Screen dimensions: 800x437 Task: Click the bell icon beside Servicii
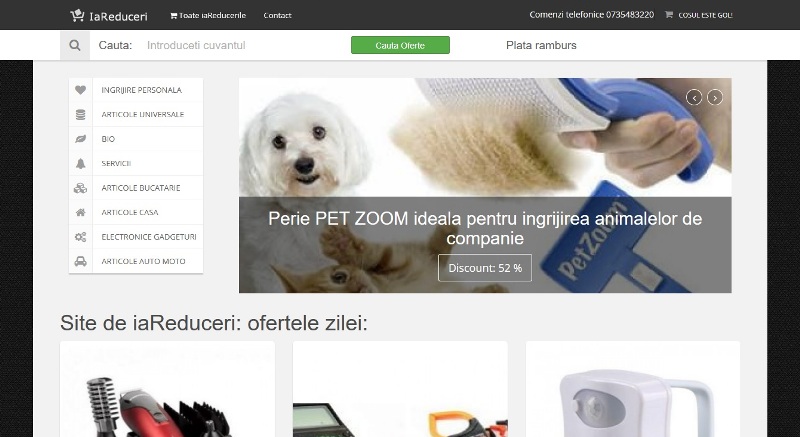point(81,164)
